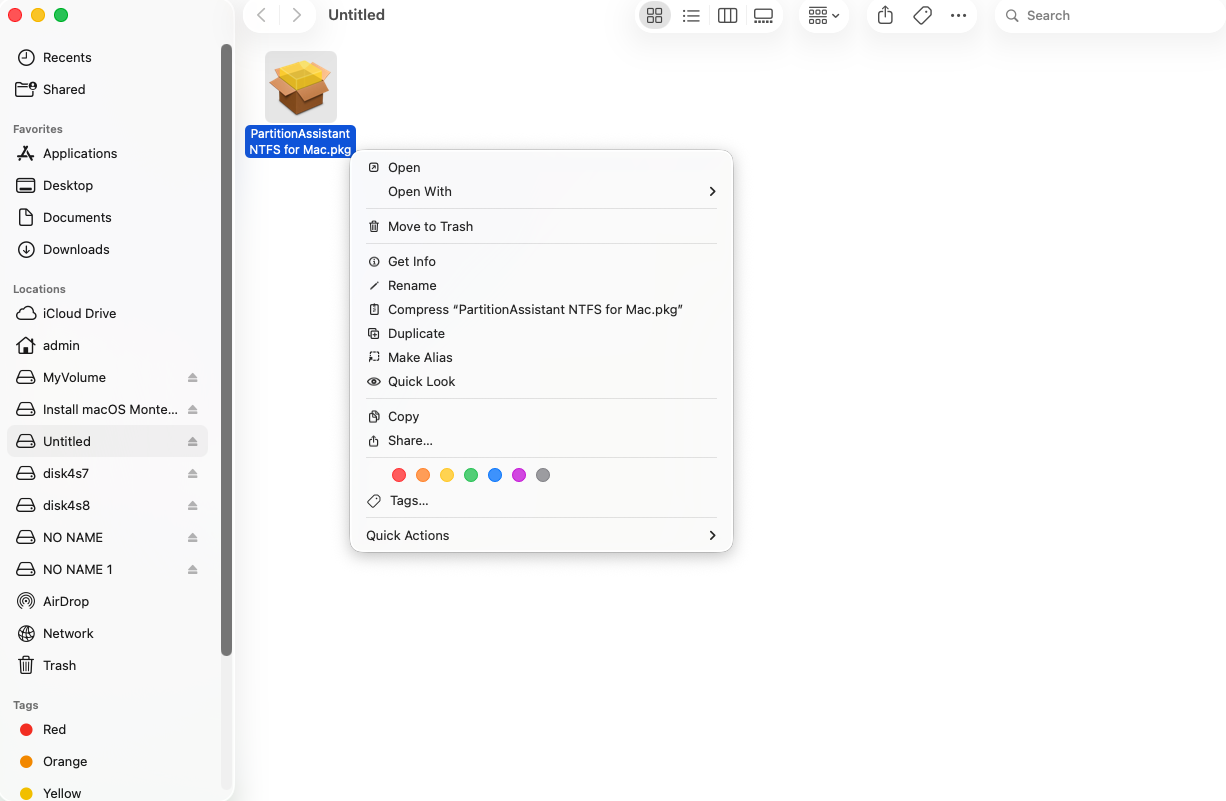
Task: Open Shared in the sidebar
Action: coord(107,89)
